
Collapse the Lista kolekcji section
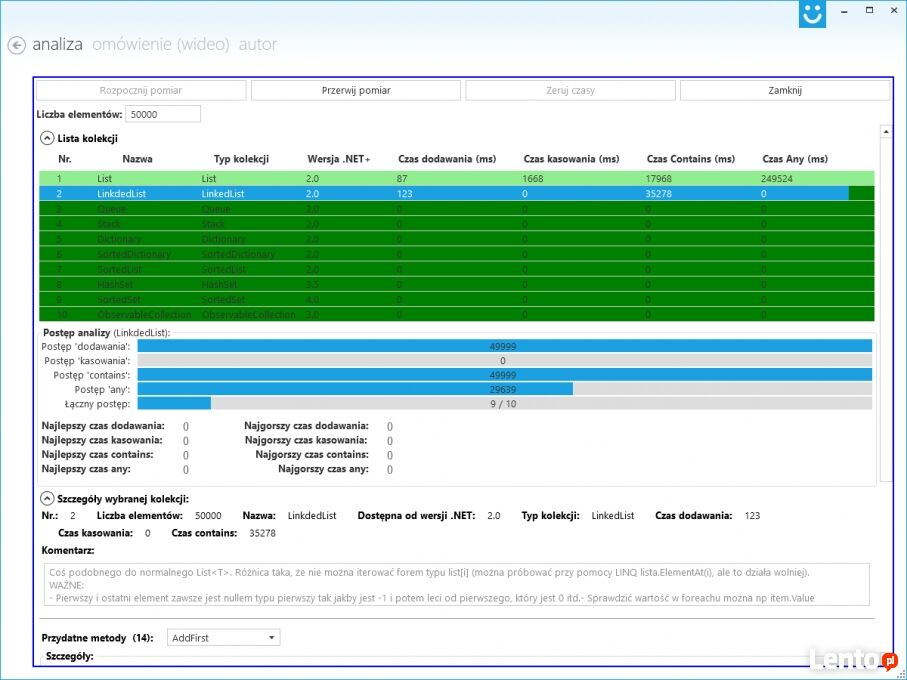pos(47,138)
